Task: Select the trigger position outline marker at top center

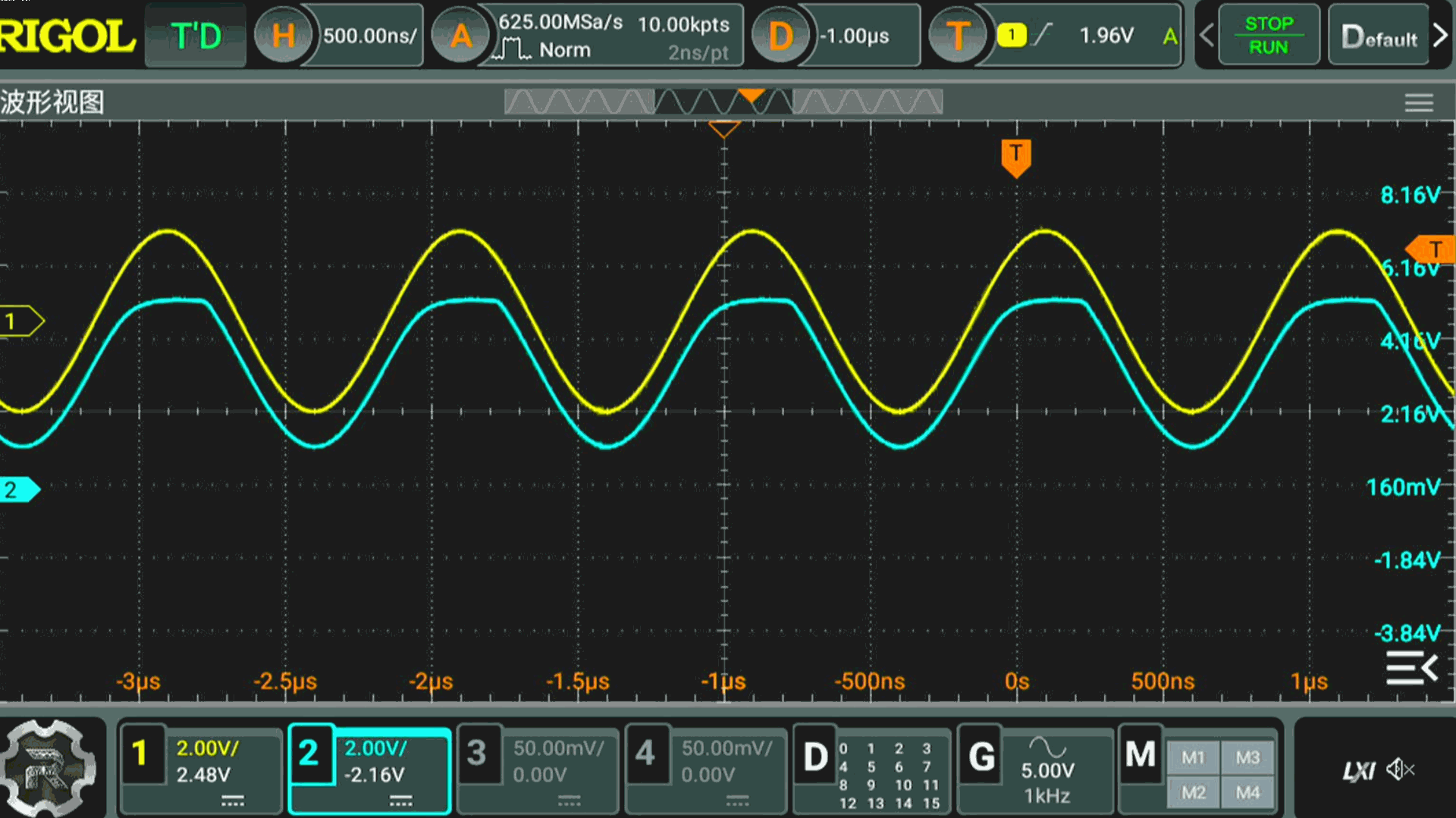Action: click(x=723, y=129)
